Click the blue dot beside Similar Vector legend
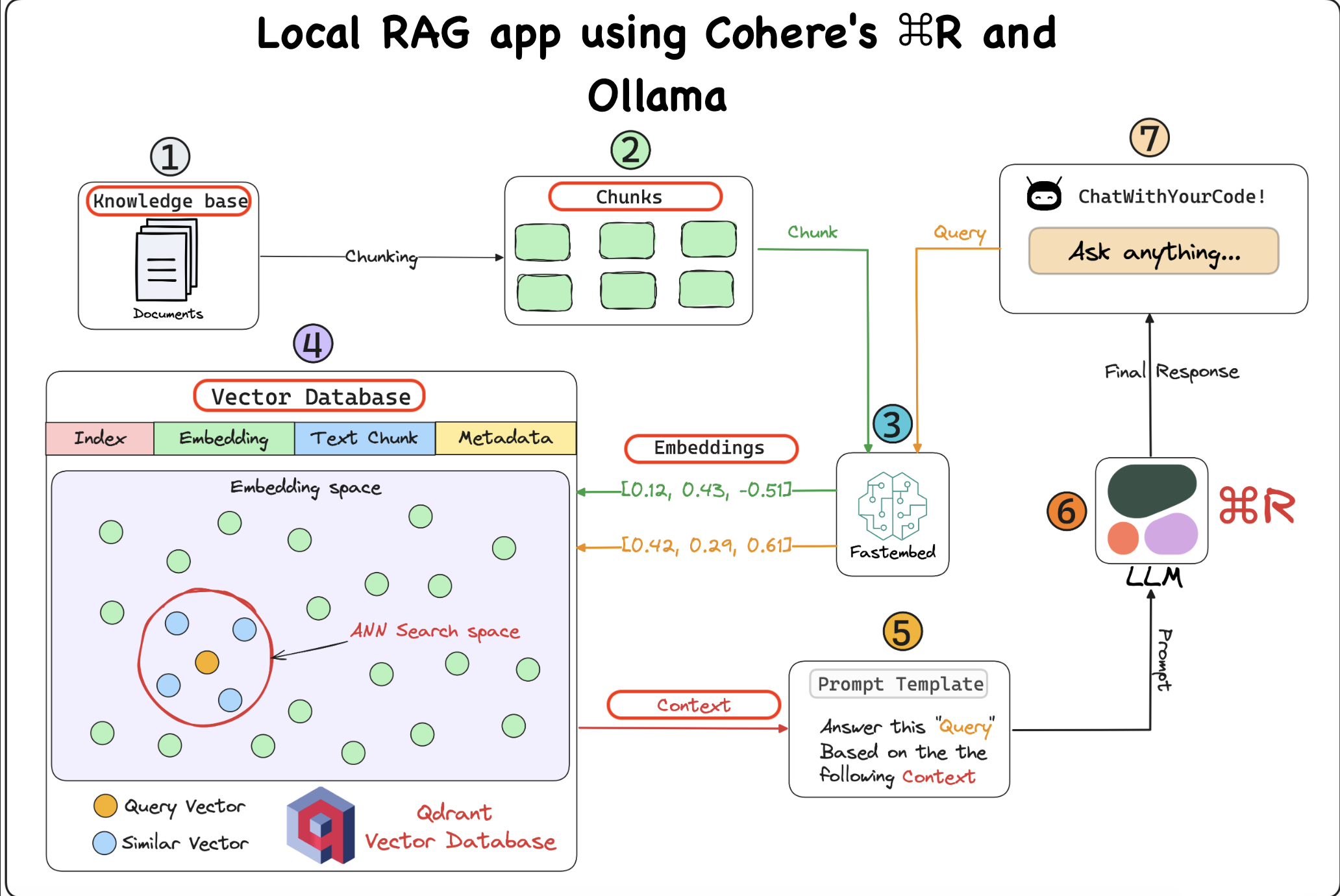 point(105,843)
